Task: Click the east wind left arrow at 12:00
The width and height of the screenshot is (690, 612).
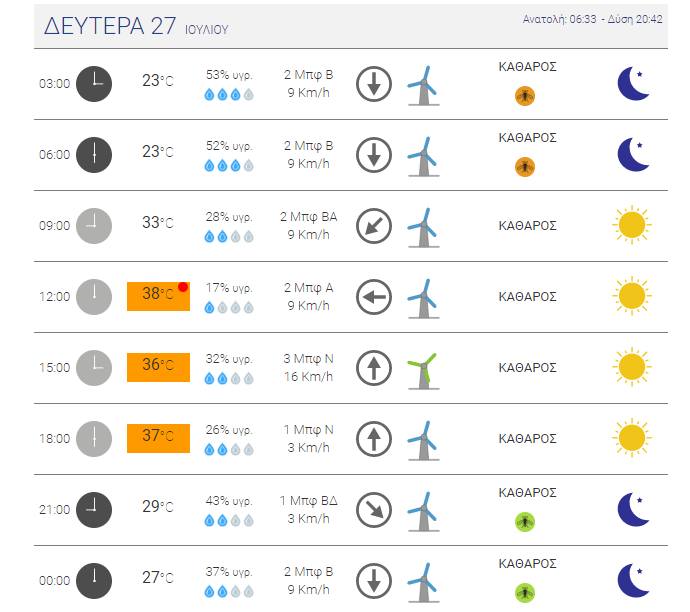Action: tap(374, 297)
